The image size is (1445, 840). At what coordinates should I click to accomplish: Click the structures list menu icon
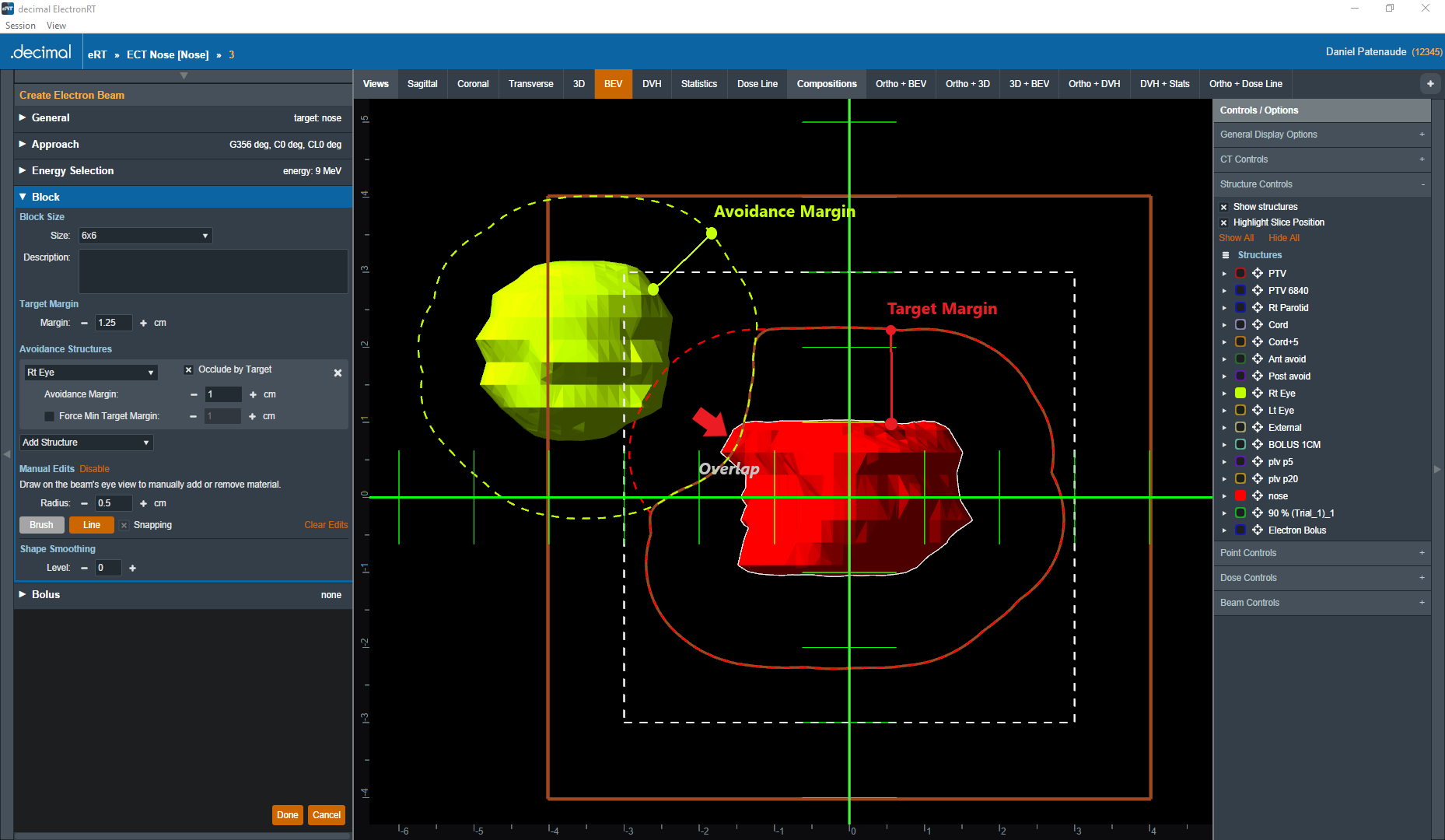pos(1226,256)
